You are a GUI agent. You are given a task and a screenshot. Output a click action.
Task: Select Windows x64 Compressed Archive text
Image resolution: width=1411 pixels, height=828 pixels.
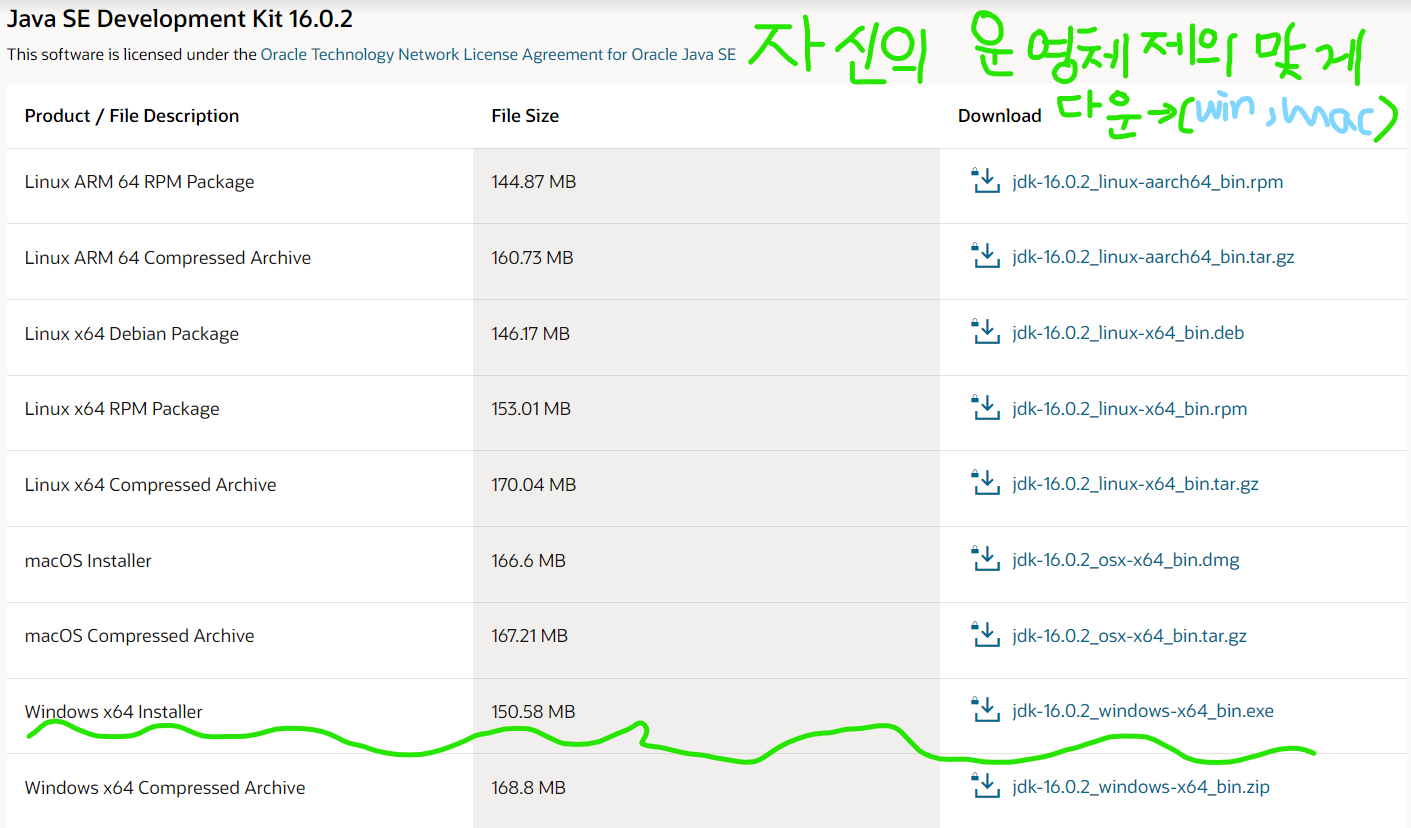[x=165, y=788]
